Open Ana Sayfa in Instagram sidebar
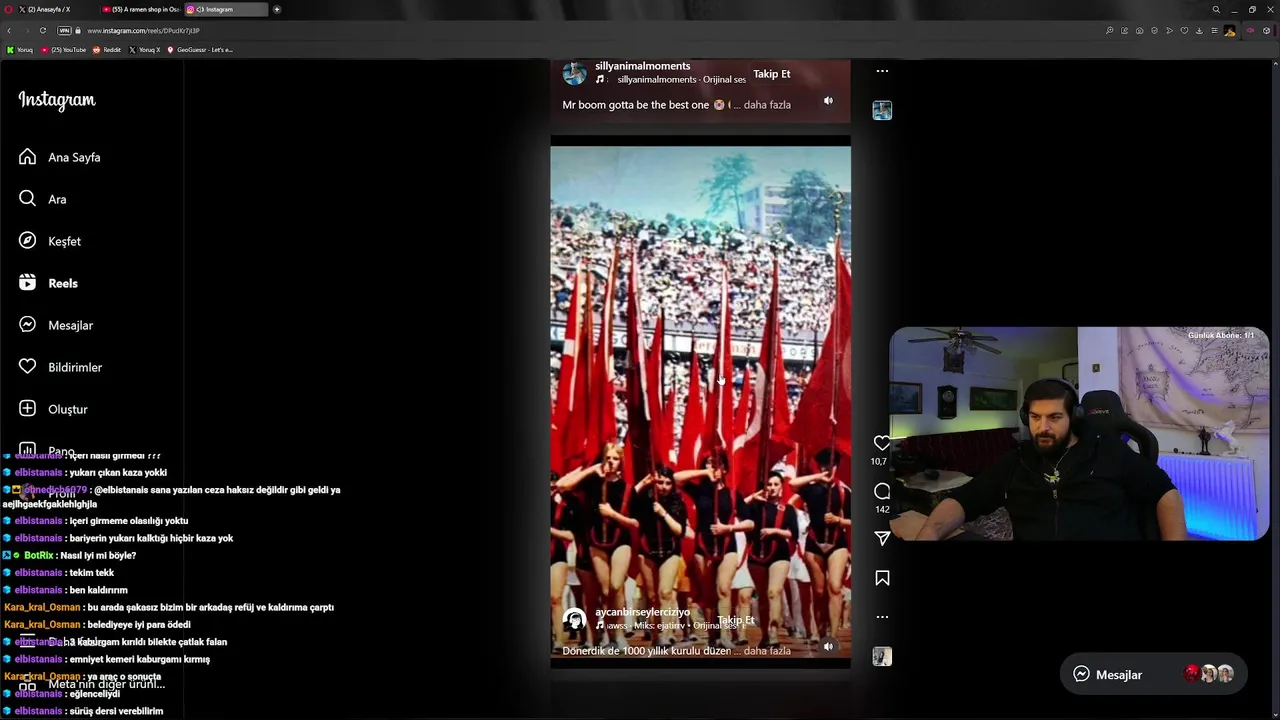This screenshot has height=720, width=1280. [60, 157]
